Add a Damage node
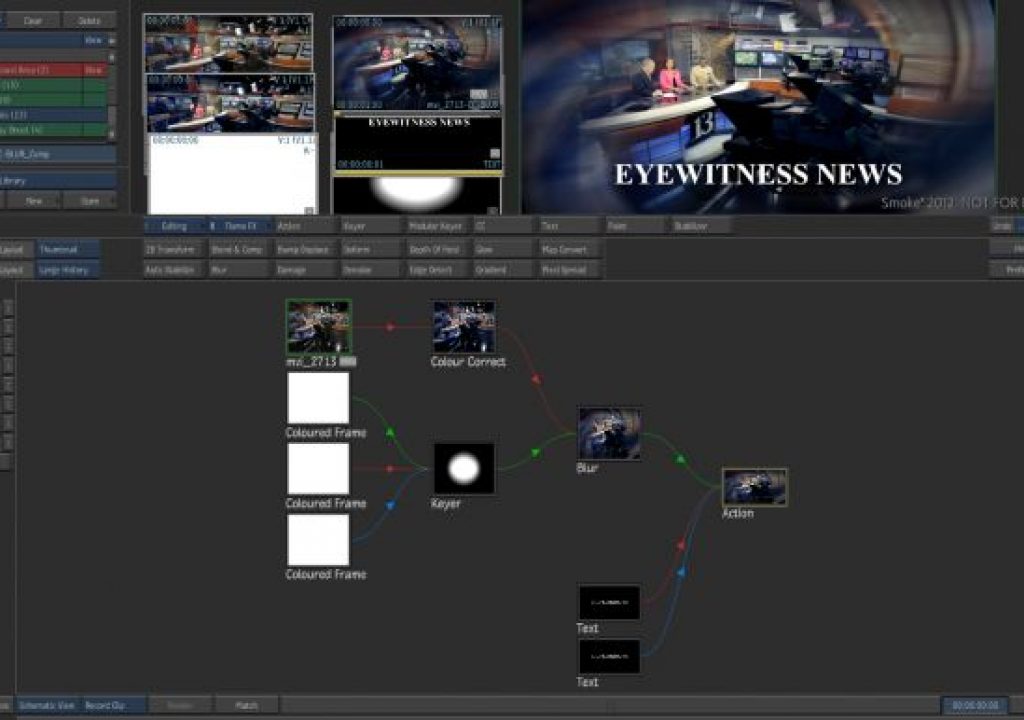Screen dimensions: 1024x720 (306, 270)
